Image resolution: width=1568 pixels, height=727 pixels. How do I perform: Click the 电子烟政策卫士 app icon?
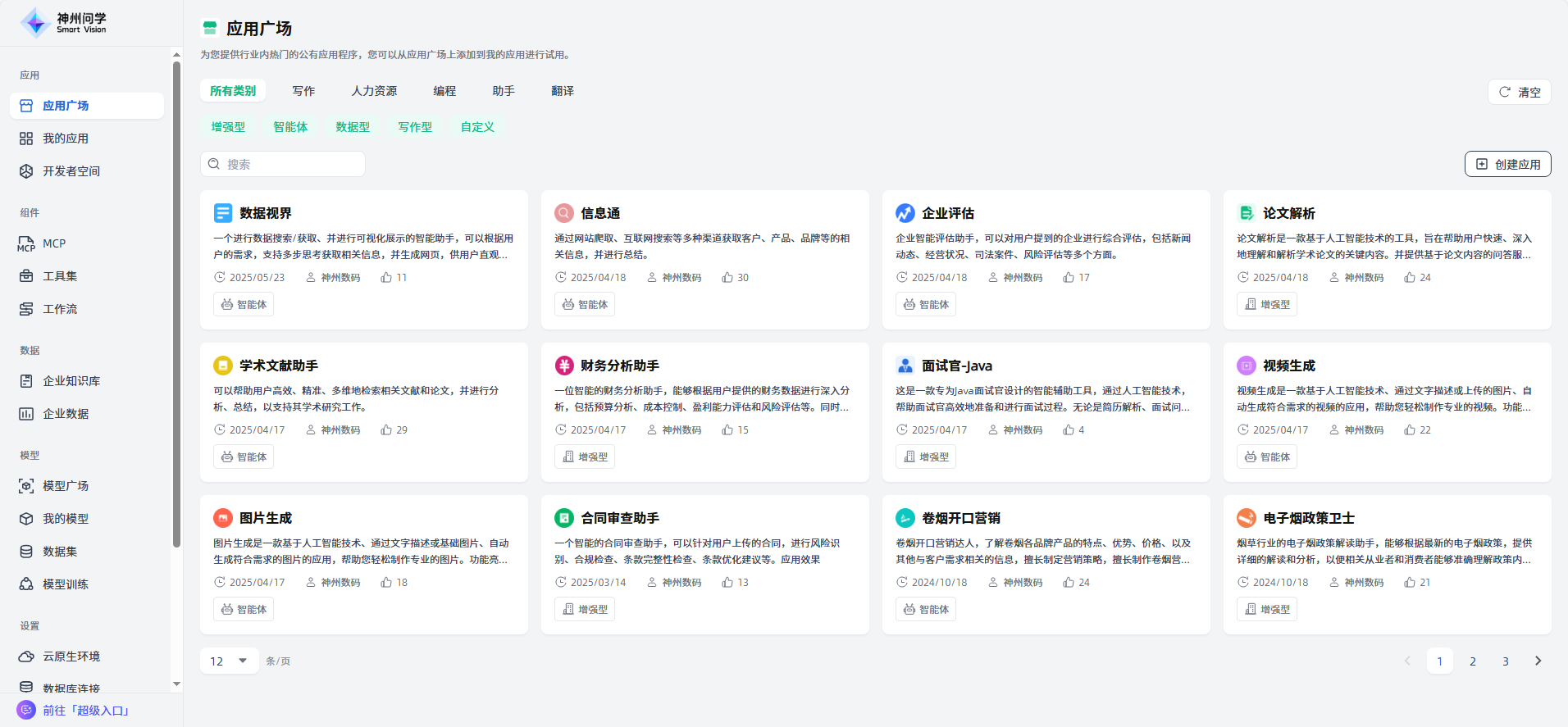coord(1247,518)
